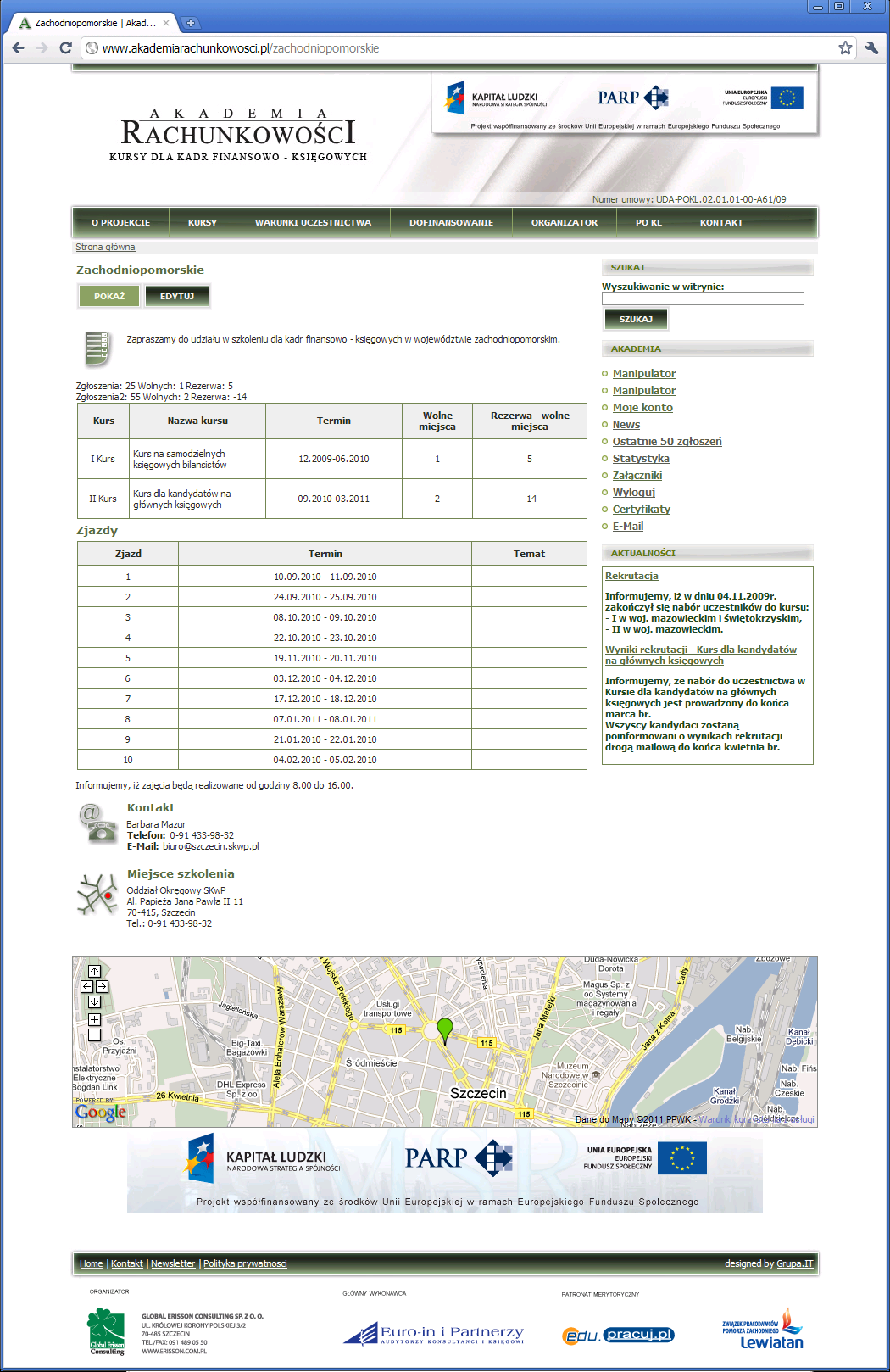The image size is (890, 1372).
Task: Focus the site search input field
Action: pos(703,298)
